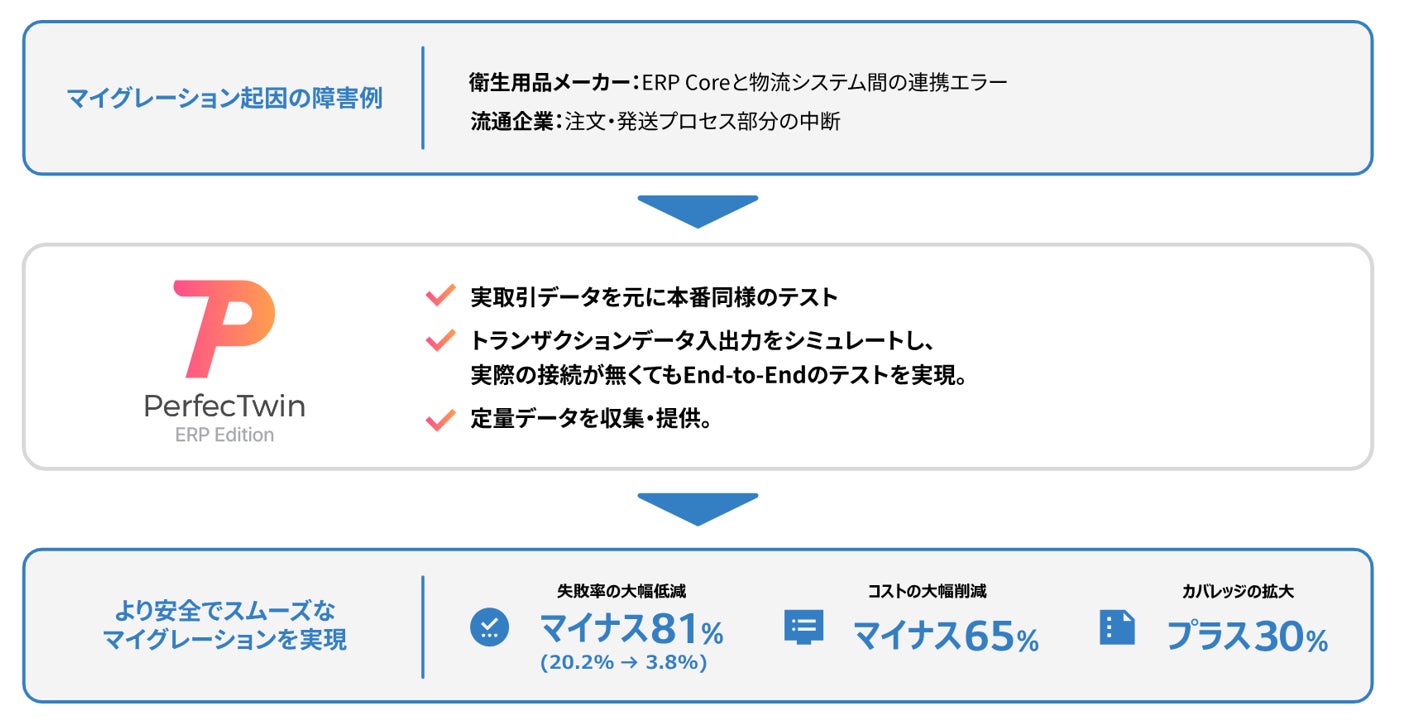Click the third pink checkmark for 定量データ
The height and width of the screenshot is (727, 1402).
click(440, 420)
